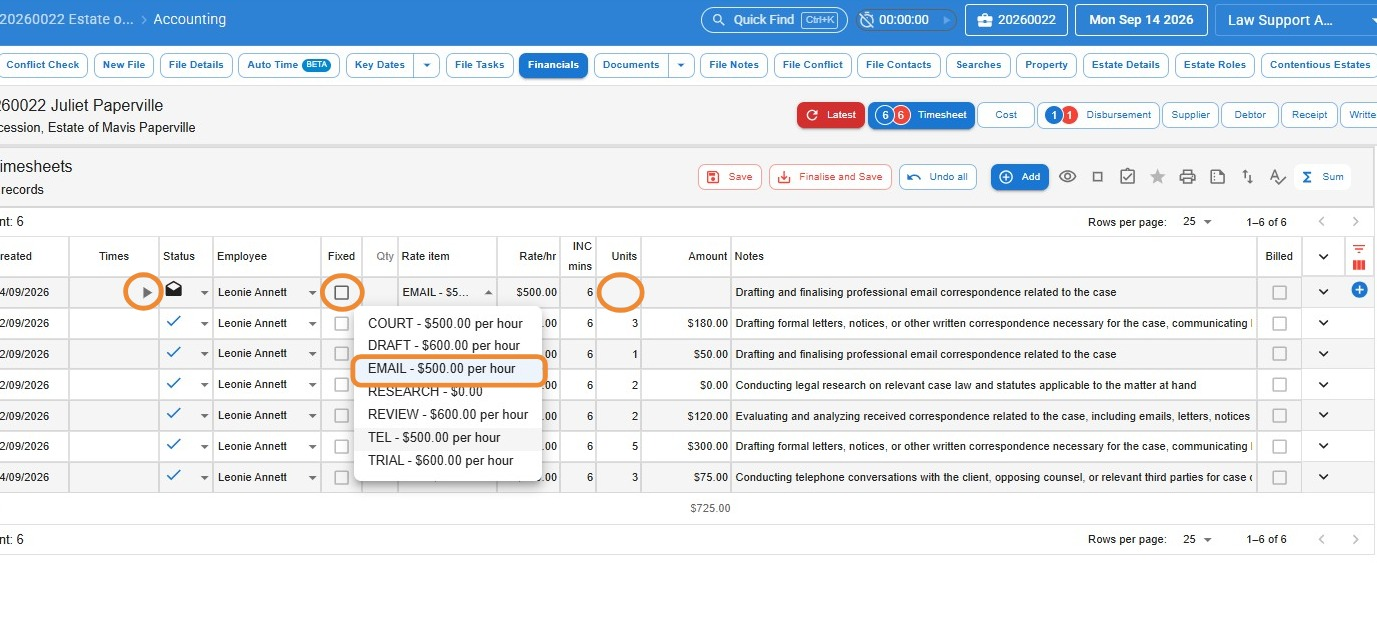
Task: Click Finalise and Save
Action: [x=830, y=177]
